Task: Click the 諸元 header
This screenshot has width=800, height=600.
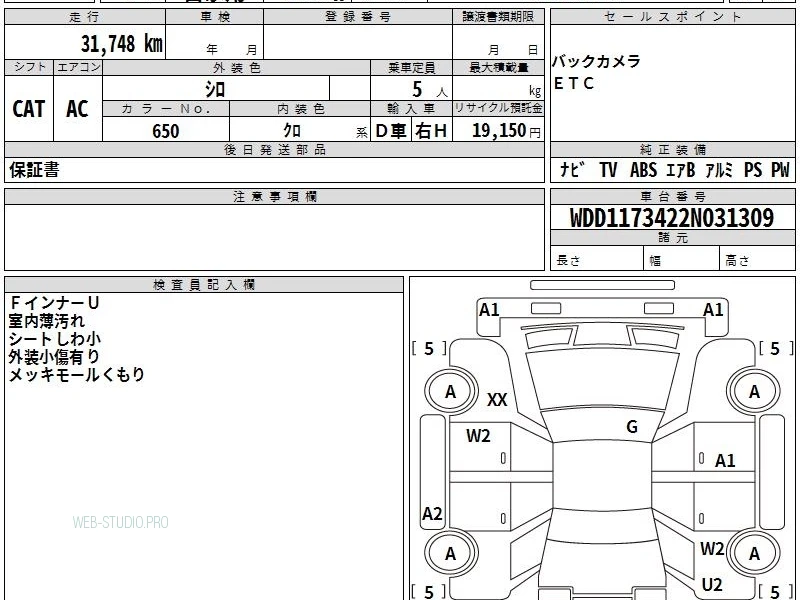Action: pos(672,238)
